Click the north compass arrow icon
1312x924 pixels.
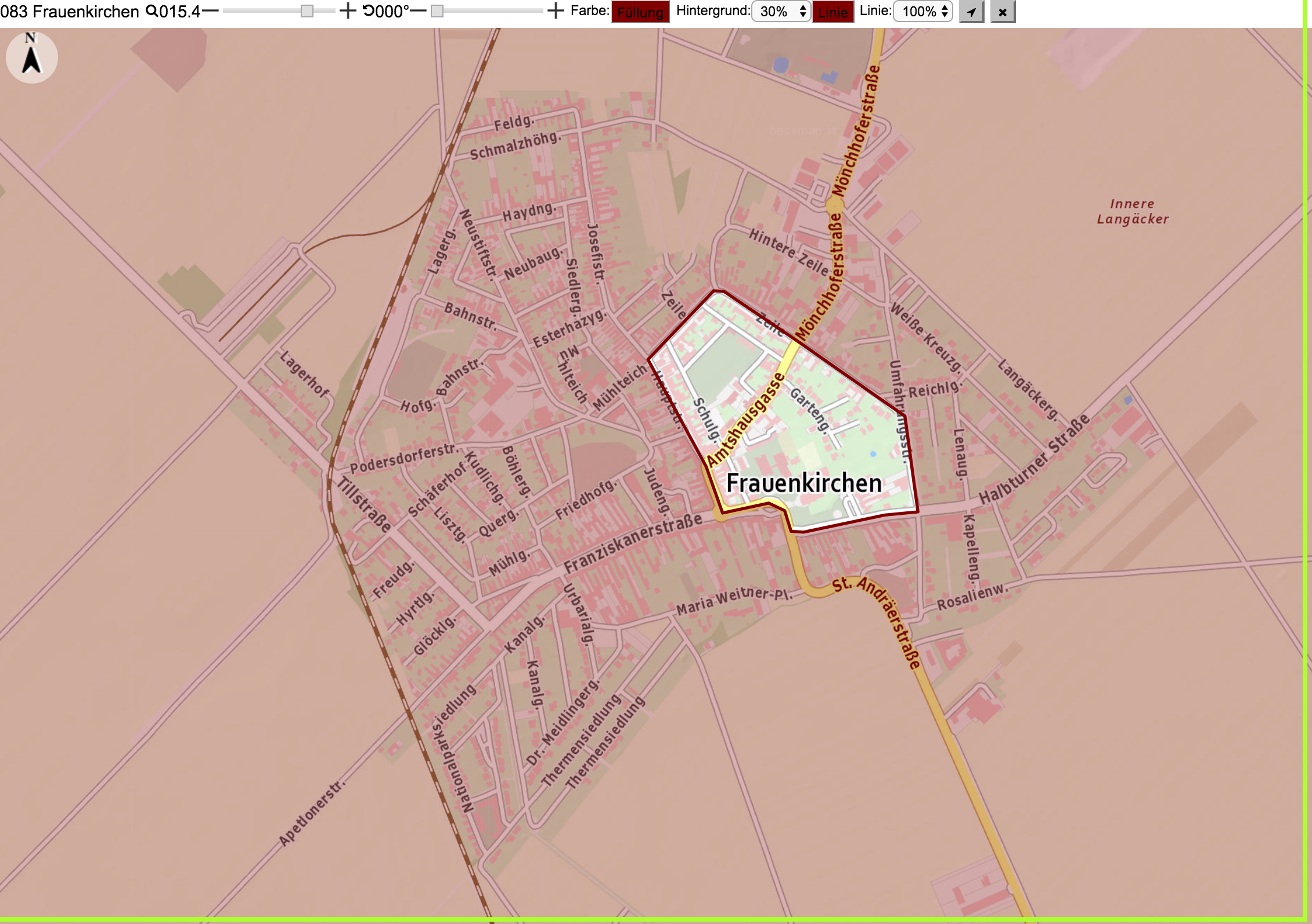31,57
